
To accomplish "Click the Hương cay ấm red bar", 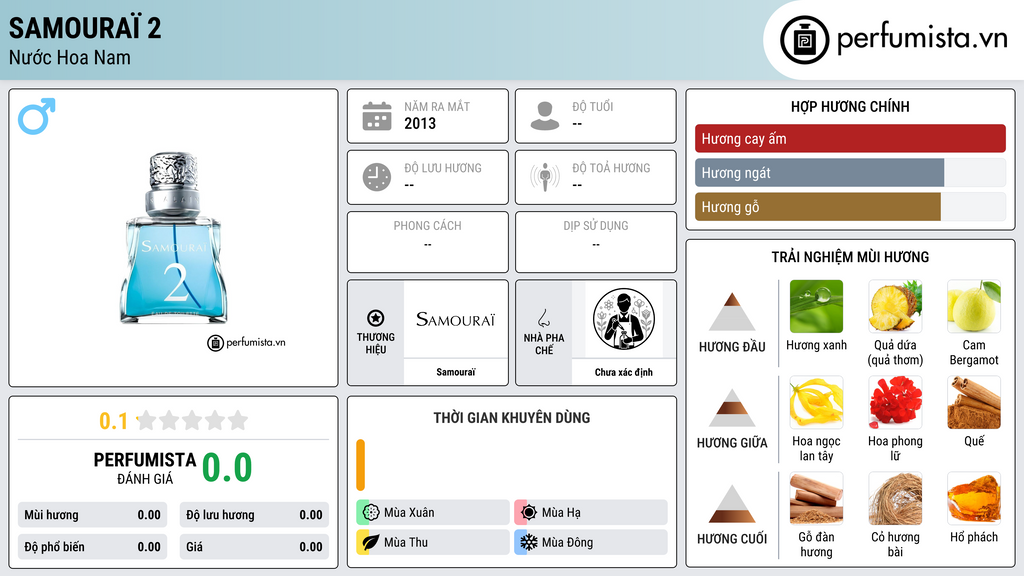I will (850, 138).
